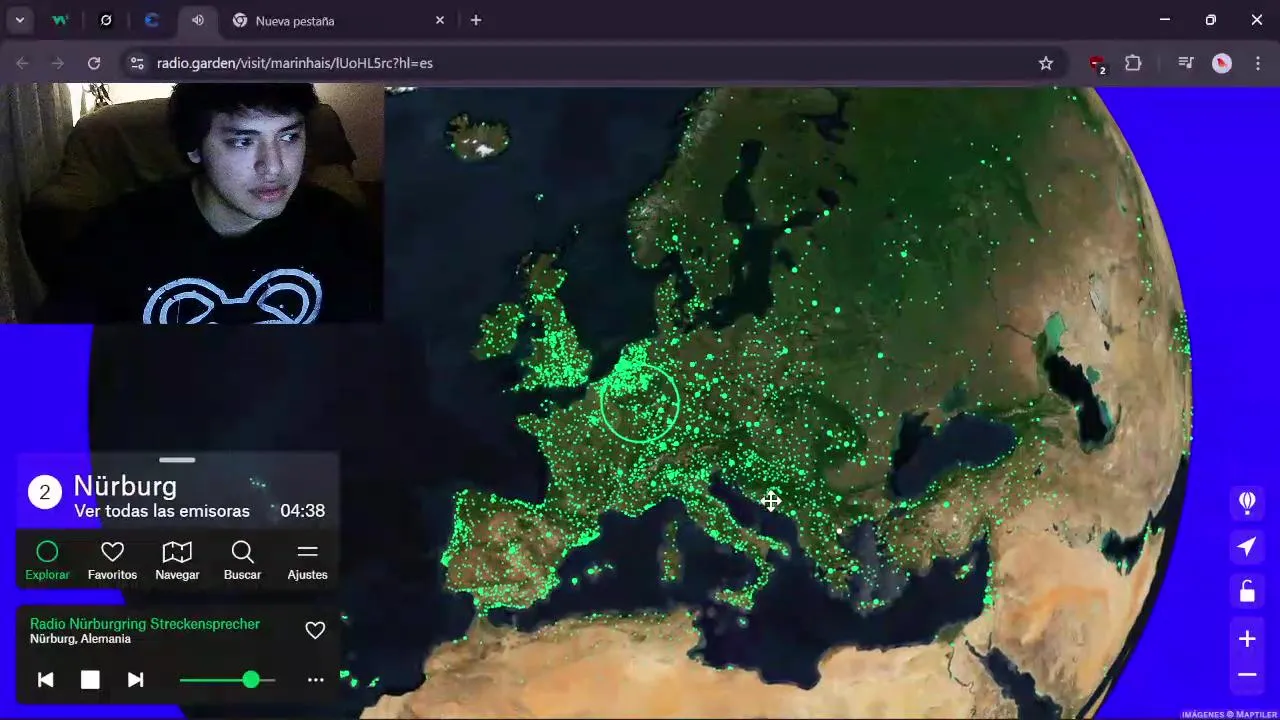Switch to the third pinned tab
Viewport: 1280px width, 720px height.
(152, 20)
